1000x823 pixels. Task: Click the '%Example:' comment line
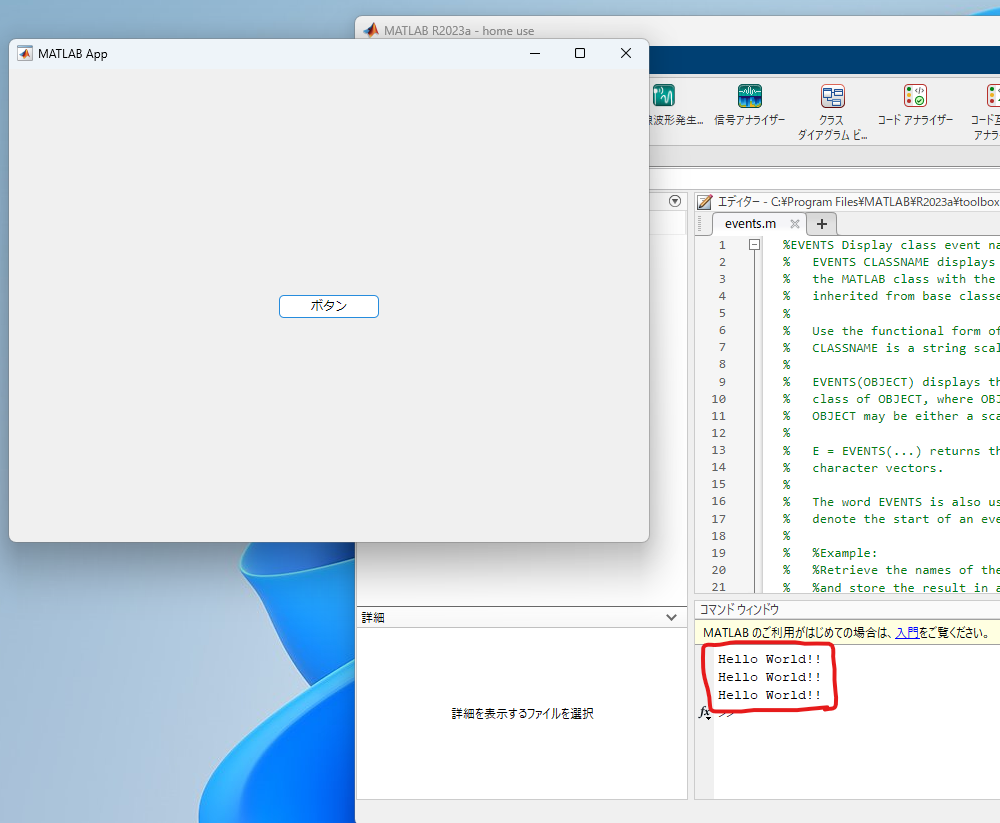click(x=844, y=553)
